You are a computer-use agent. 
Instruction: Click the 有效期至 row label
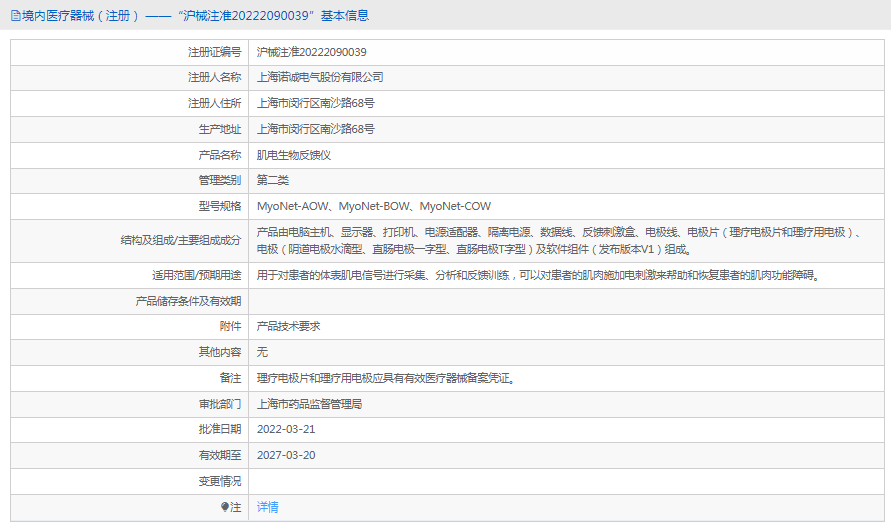coord(220,455)
